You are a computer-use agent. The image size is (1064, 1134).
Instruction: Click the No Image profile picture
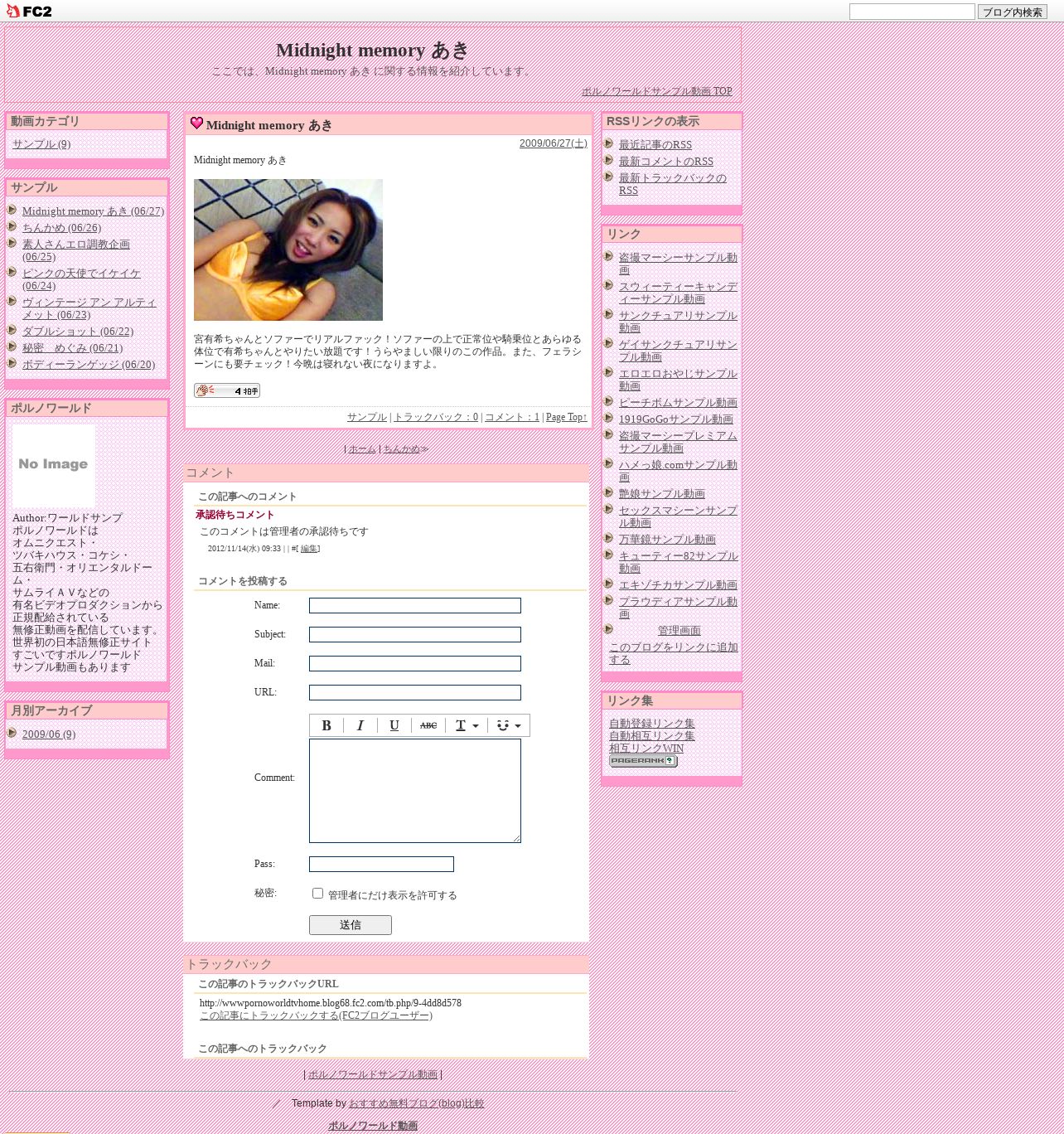point(54,466)
